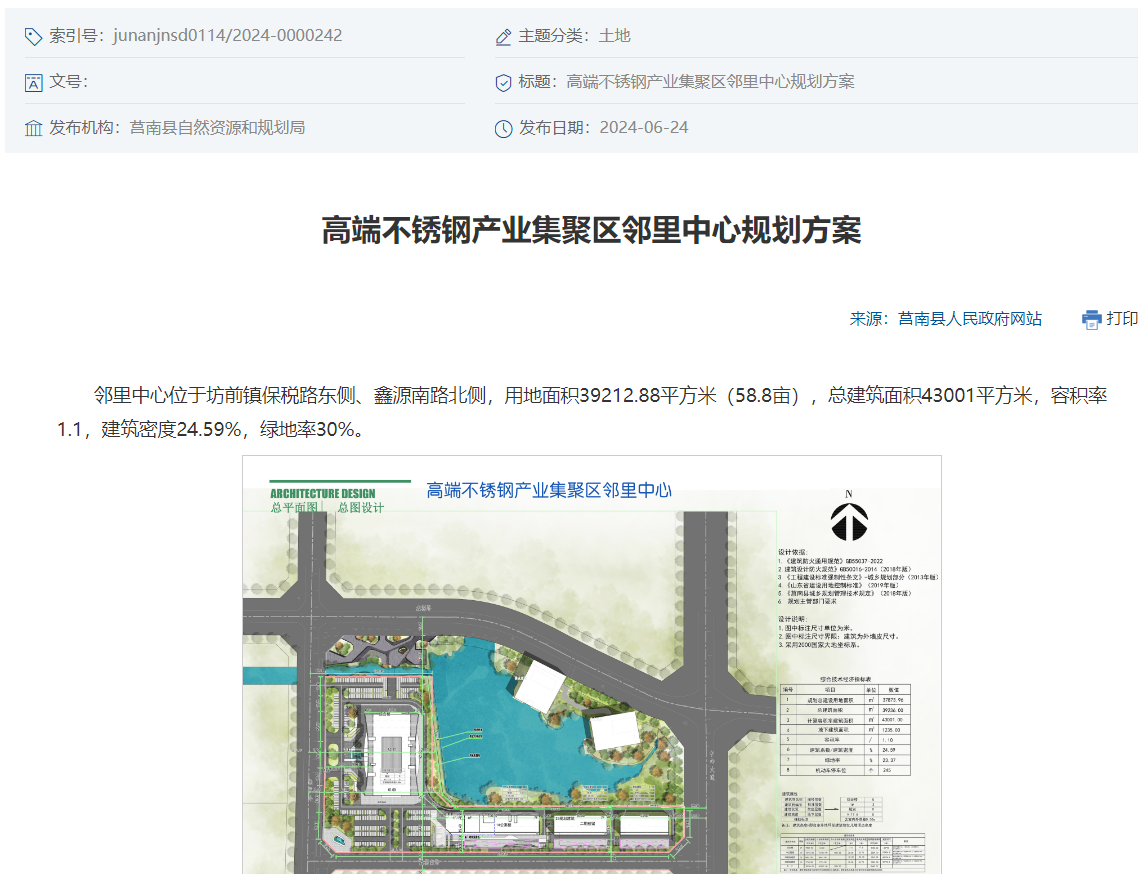Click the north arrow compass on the plan
This screenshot has width=1138, height=874.
(x=849, y=520)
